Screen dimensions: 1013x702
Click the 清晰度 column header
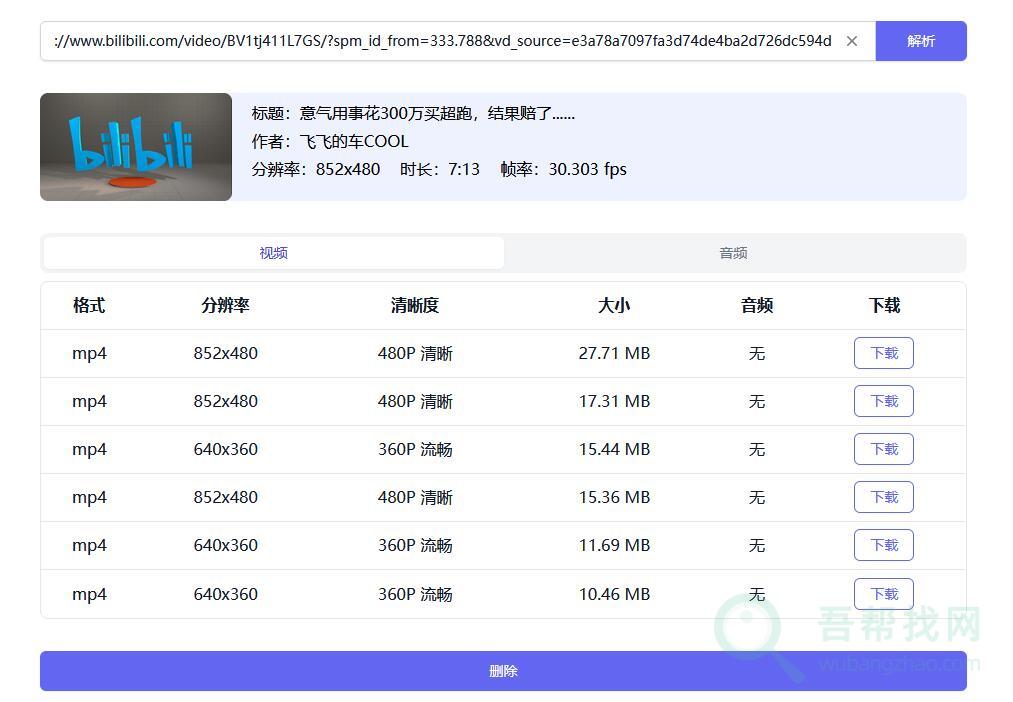click(415, 306)
